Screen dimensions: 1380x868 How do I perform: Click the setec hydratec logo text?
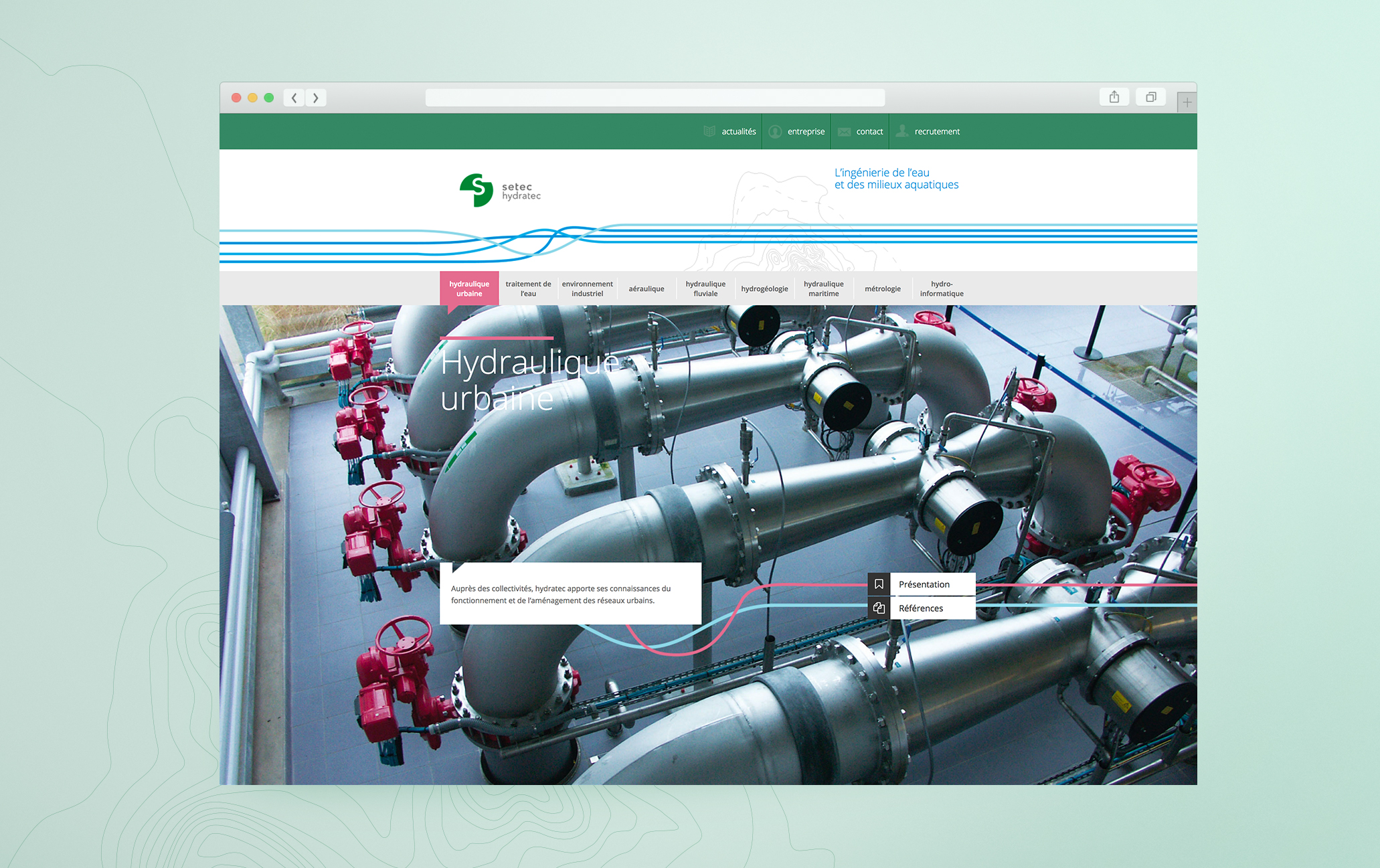521,191
